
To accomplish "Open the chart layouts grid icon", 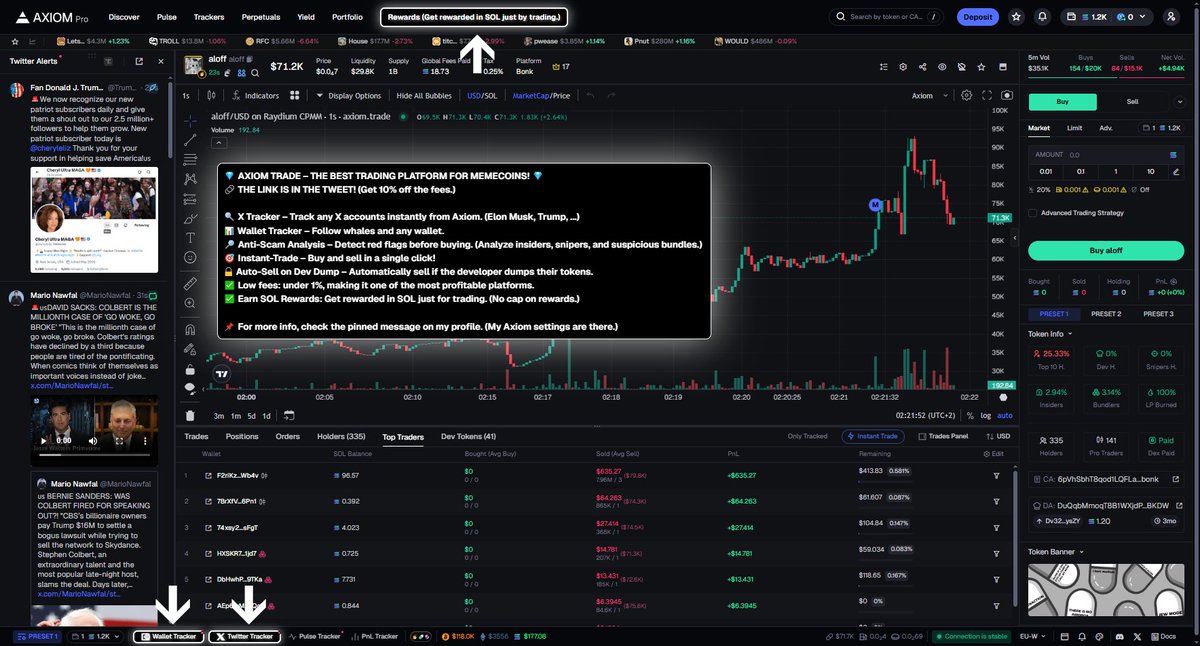I will tap(295, 96).
